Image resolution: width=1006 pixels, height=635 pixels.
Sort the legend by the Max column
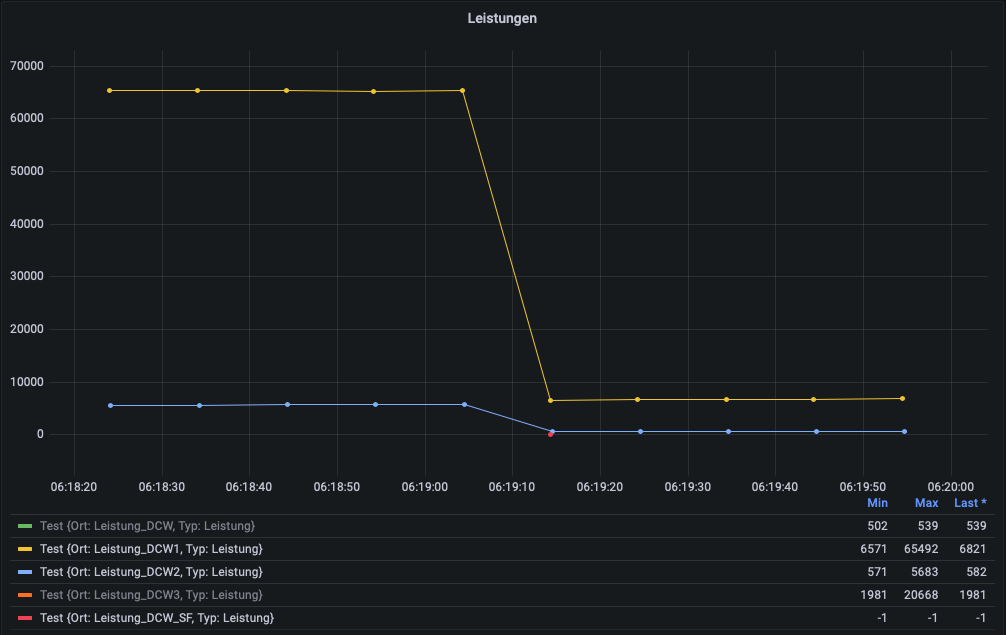926,504
